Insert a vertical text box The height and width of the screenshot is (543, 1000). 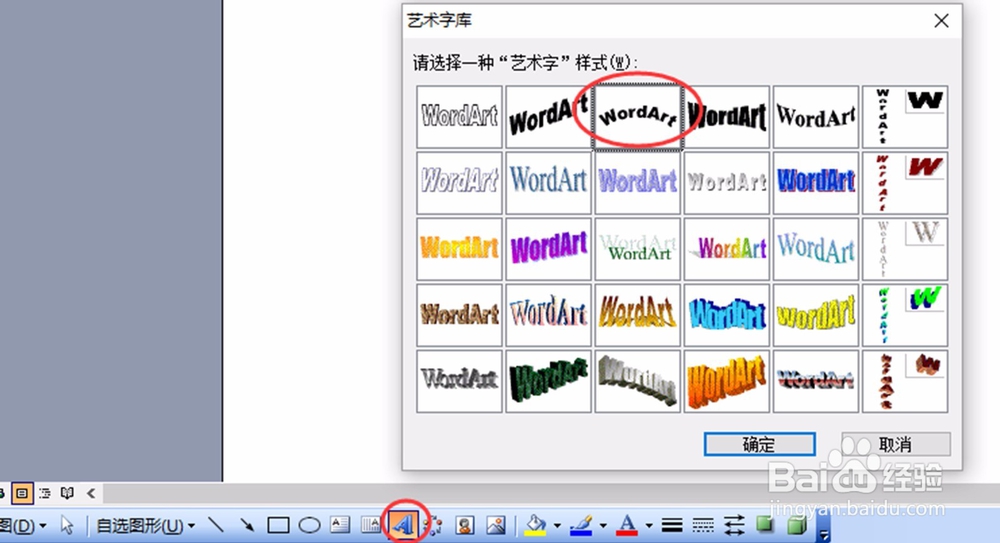[371, 524]
